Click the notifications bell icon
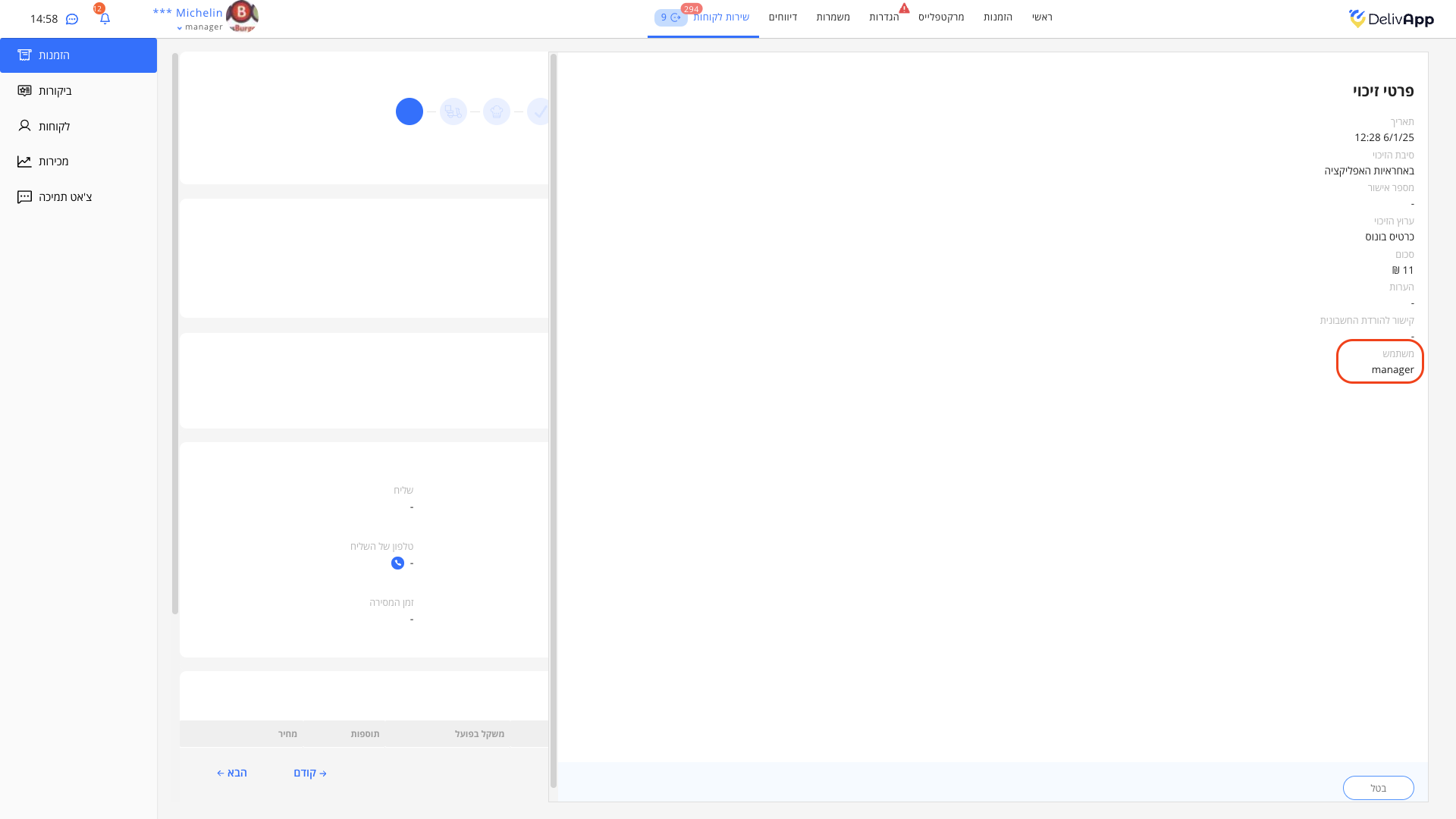This screenshot has height=819, width=1456. coord(105,18)
